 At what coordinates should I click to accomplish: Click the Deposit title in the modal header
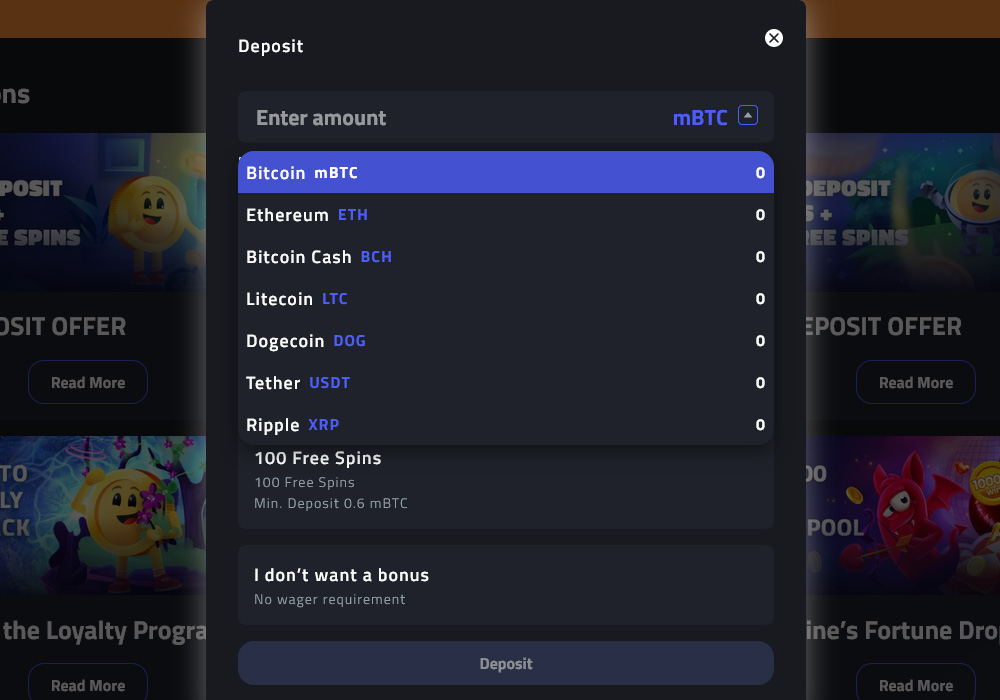tap(271, 46)
